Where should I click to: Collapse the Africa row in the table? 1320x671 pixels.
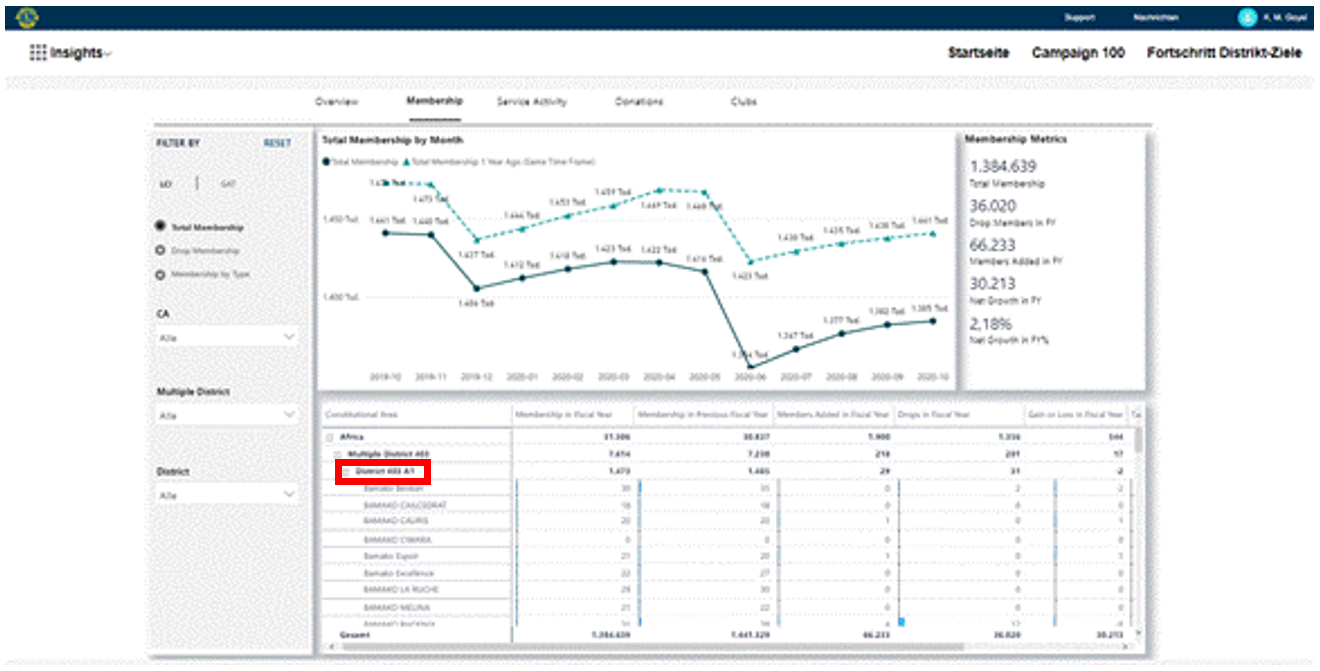point(329,438)
